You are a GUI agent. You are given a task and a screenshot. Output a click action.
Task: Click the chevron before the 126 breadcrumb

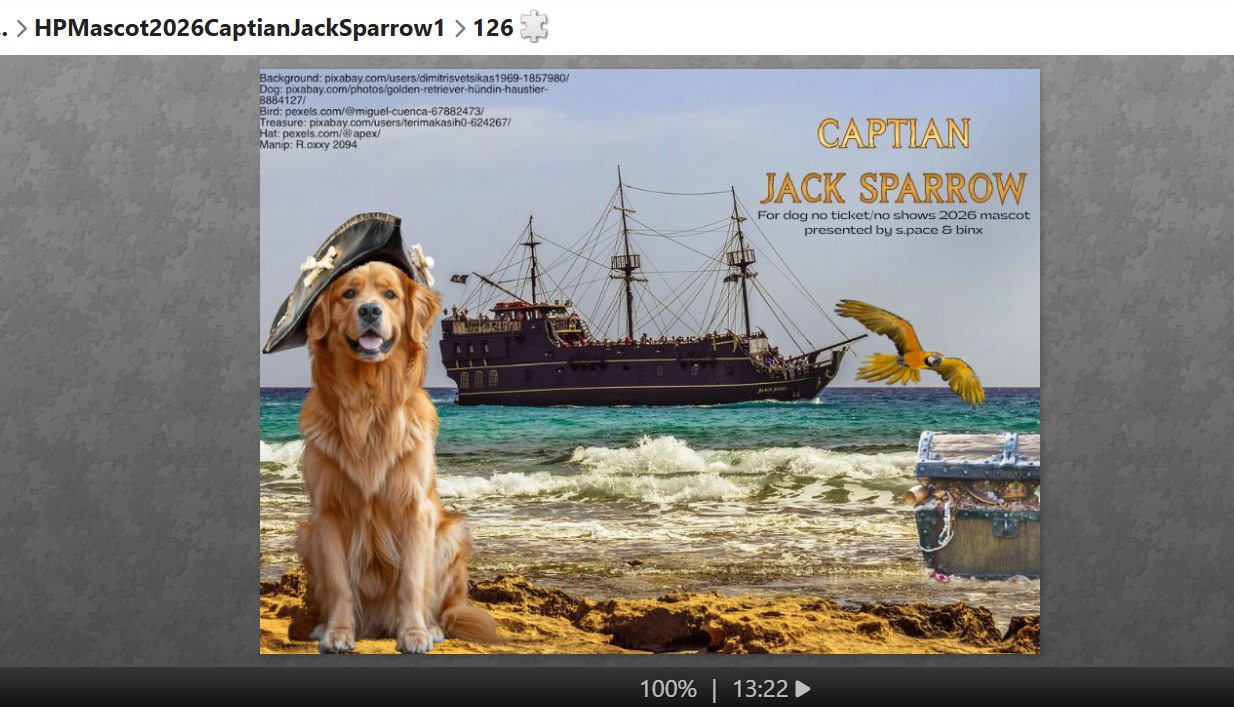pyautogui.click(x=460, y=28)
